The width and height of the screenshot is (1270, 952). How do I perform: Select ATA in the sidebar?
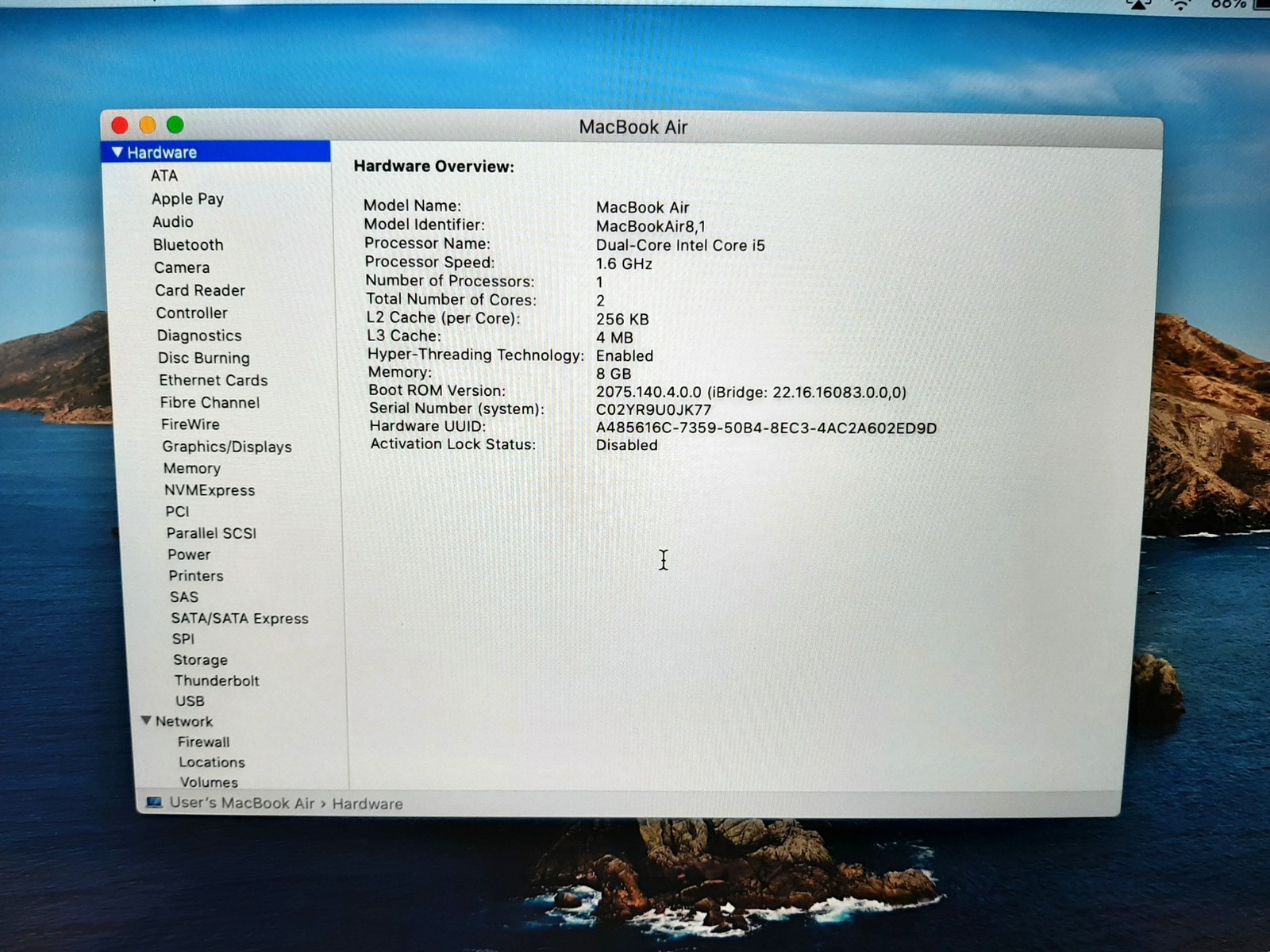point(164,175)
